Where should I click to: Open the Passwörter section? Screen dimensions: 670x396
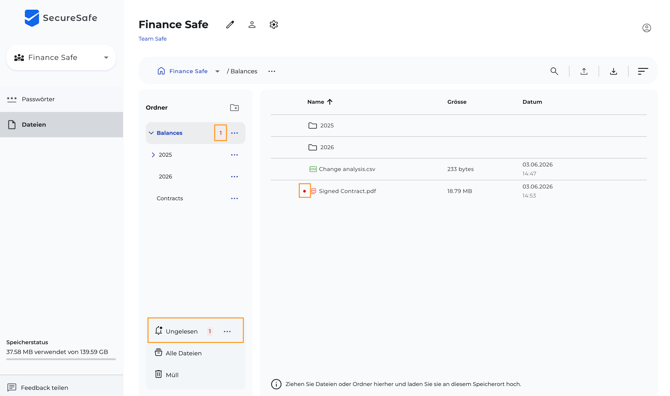tap(62, 99)
